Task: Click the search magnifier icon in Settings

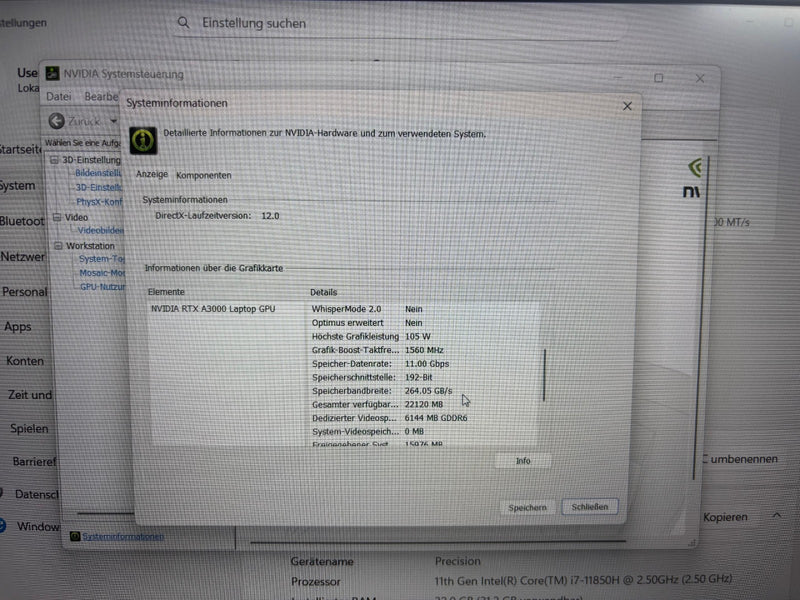Action: point(184,22)
